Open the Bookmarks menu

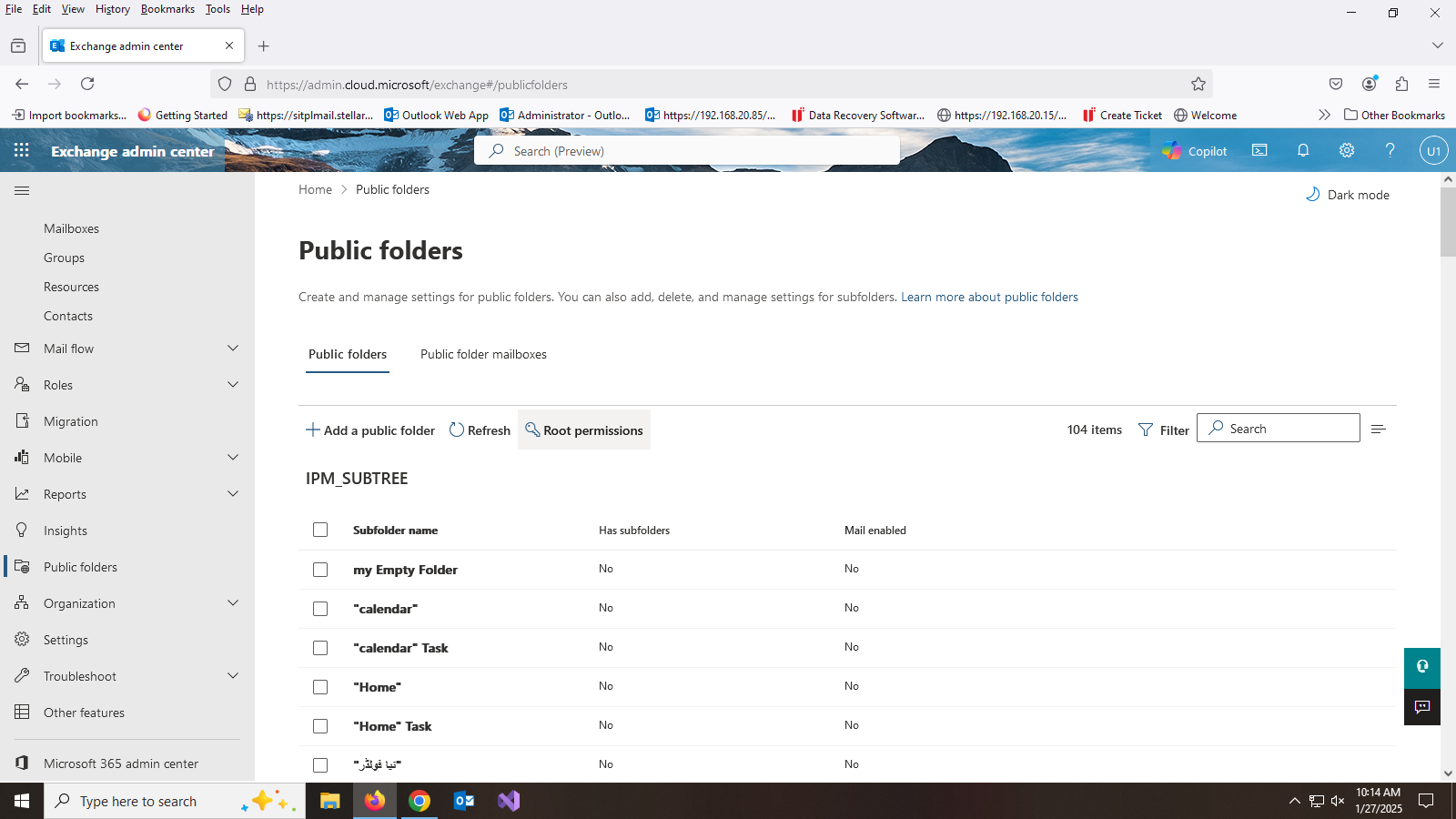[x=167, y=9]
